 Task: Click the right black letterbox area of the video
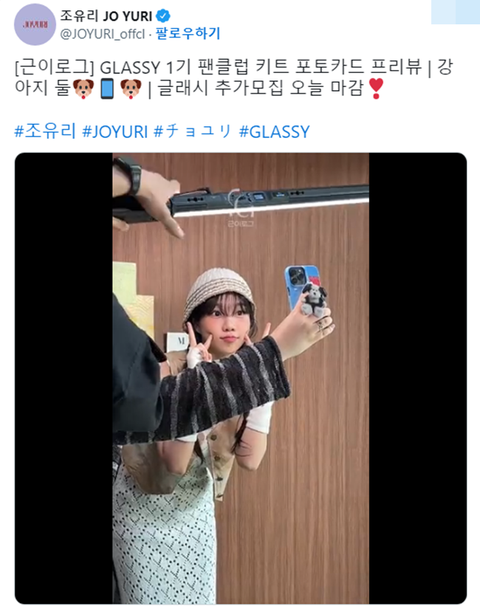click(x=418, y=378)
